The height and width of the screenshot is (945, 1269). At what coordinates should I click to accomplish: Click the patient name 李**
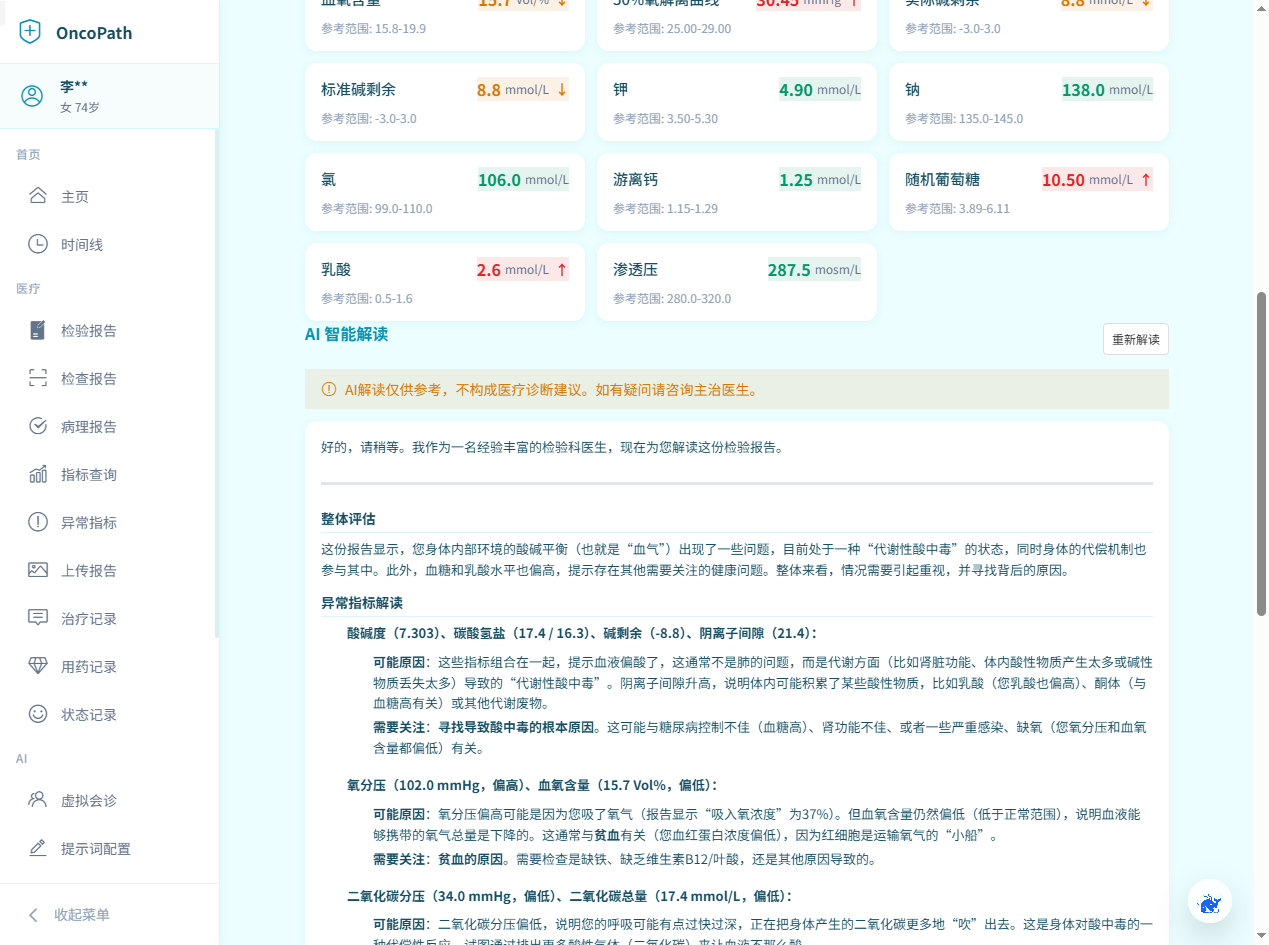click(x=74, y=87)
